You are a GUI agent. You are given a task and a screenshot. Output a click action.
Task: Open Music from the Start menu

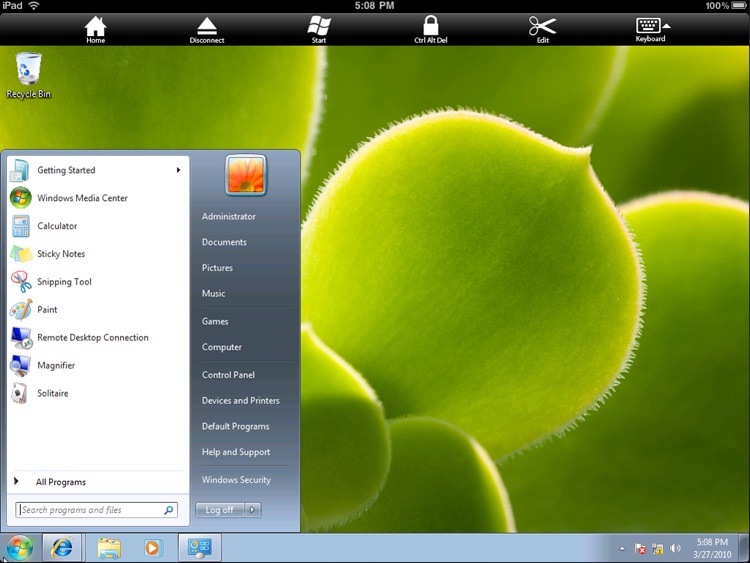pos(213,293)
